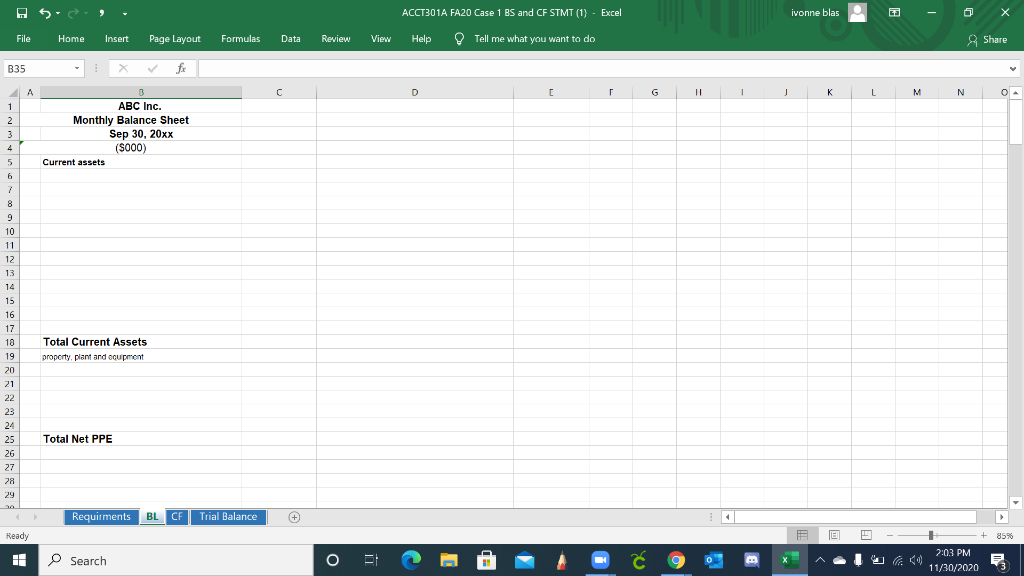Click the Tell Me lightbulb search icon

[x=458, y=39]
